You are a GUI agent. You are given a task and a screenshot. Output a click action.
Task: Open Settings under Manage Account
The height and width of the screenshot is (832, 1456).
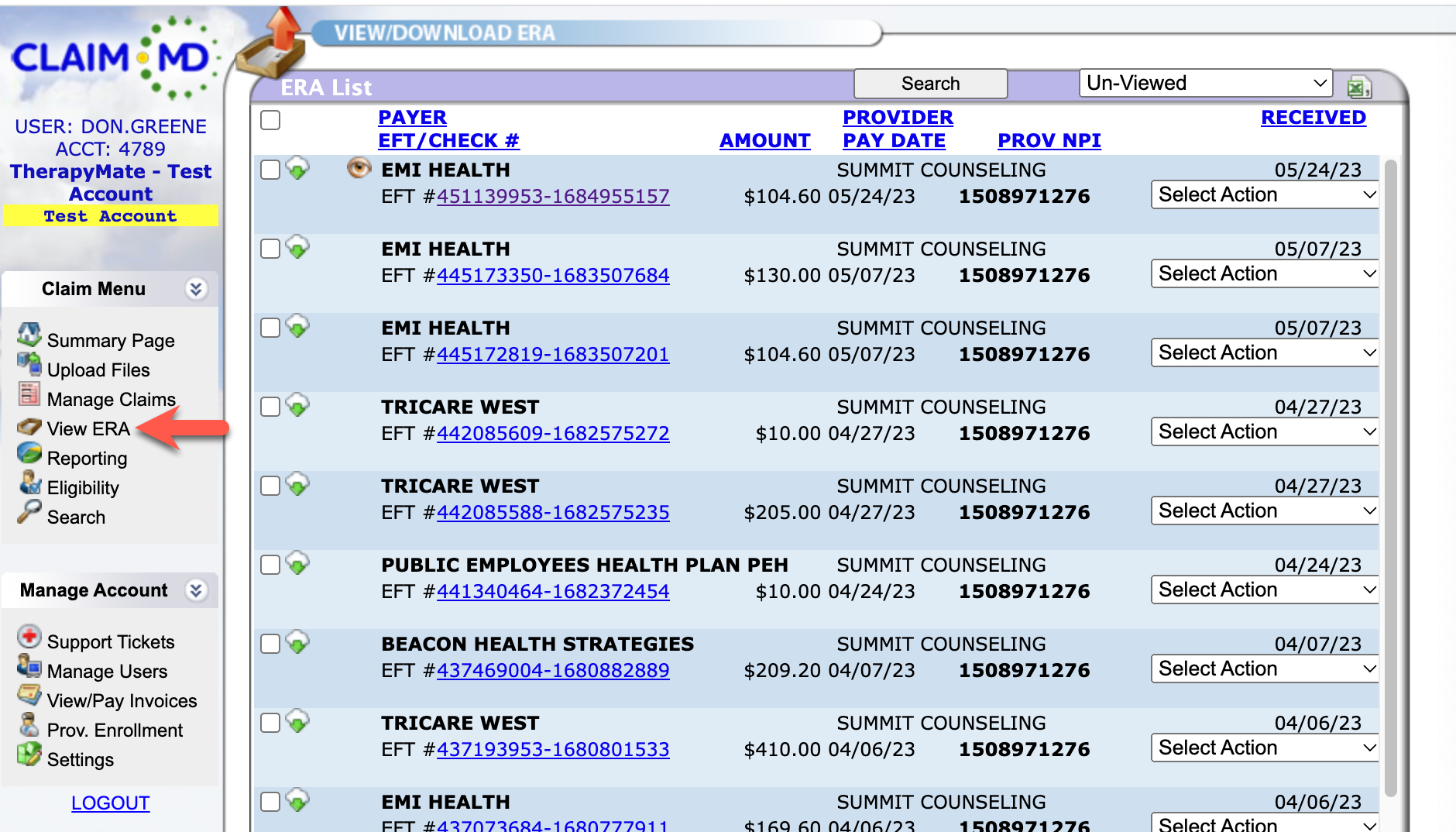tap(82, 759)
